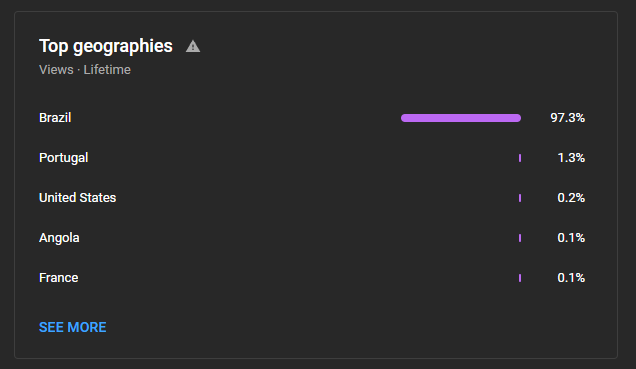Click the France country label
Image resolution: width=636 pixels, height=369 pixels.
tap(59, 278)
